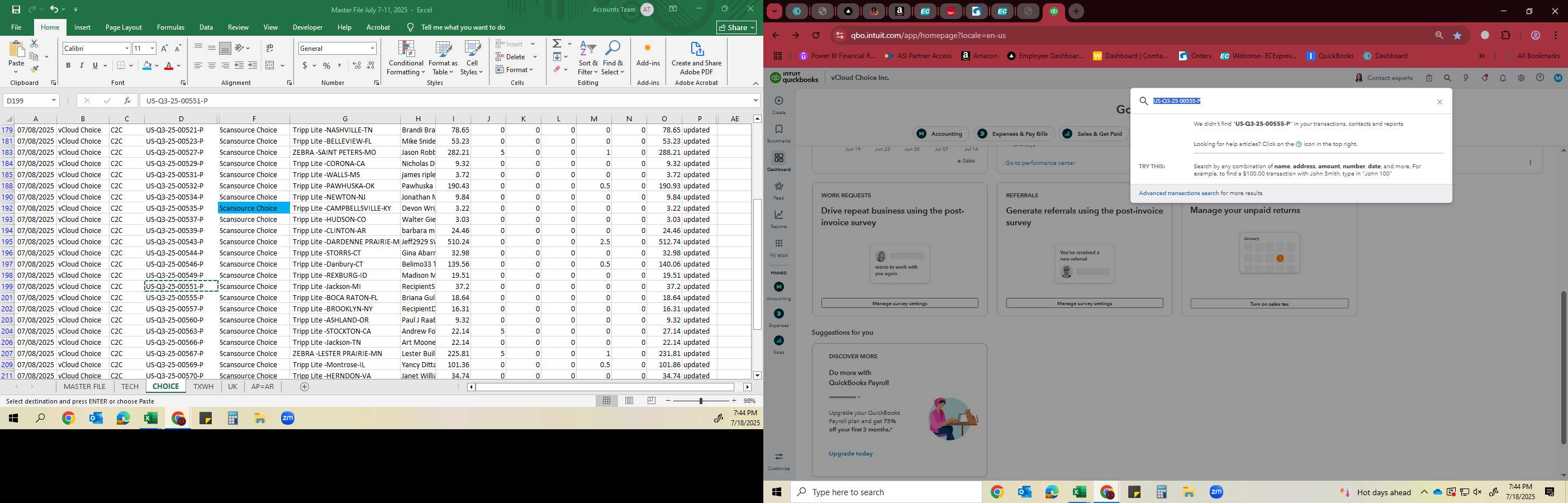Click the Excel Save icon

(x=16, y=9)
